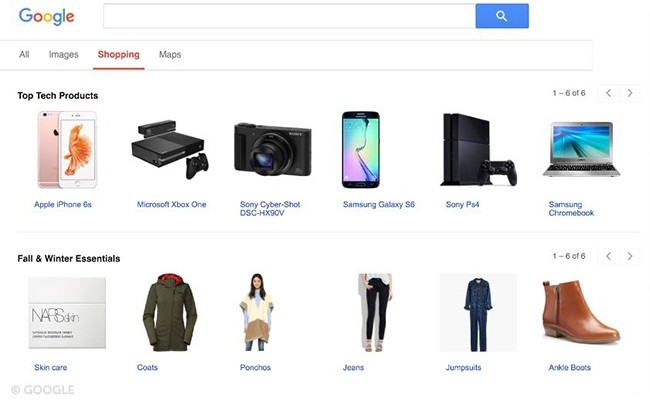The image size is (650, 400).
Task: Open the Maps tab
Action: pos(170,54)
